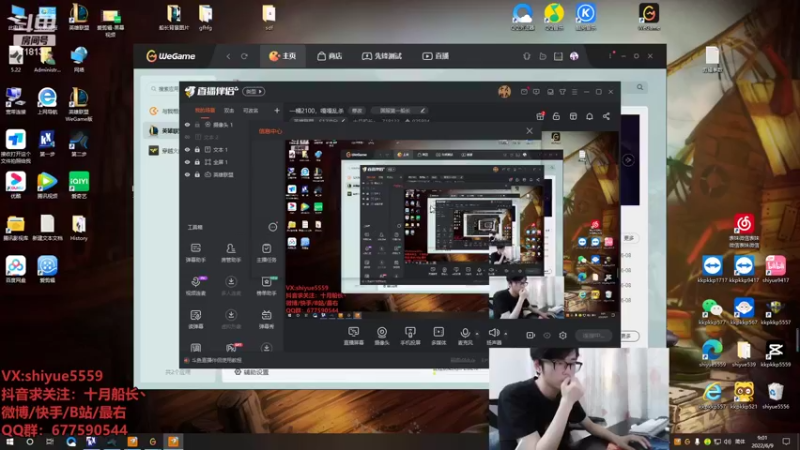
Task: Click the WeGame search field
Action: tap(164, 89)
